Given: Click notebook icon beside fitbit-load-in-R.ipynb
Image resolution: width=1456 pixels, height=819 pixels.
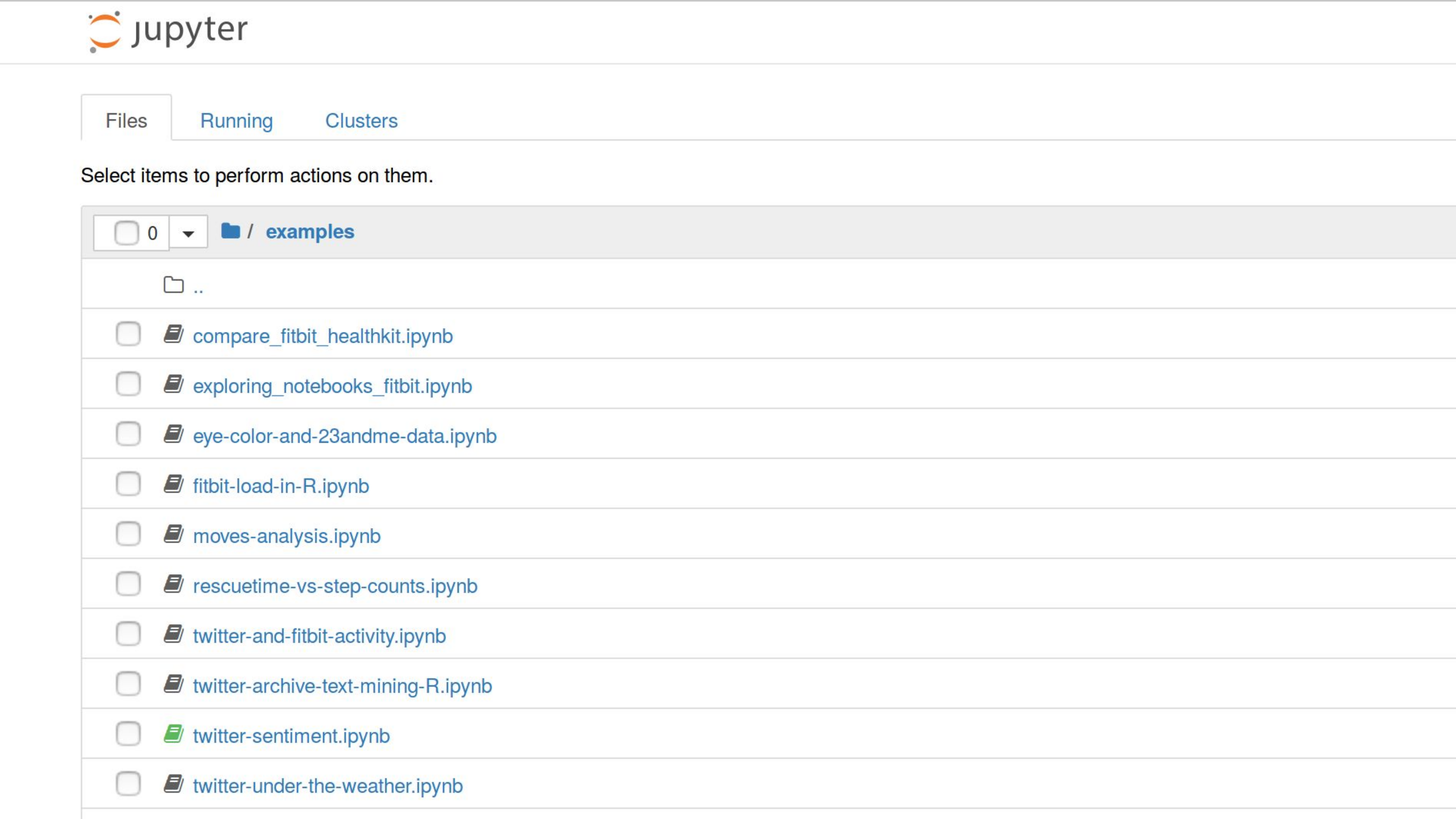Looking at the screenshot, I should [x=174, y=484].
